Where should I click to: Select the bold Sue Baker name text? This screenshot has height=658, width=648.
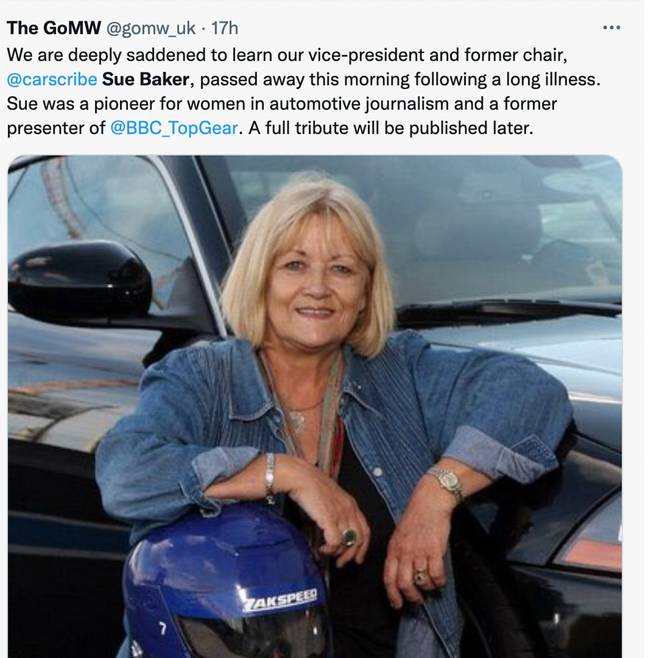(x=146, y=79)
